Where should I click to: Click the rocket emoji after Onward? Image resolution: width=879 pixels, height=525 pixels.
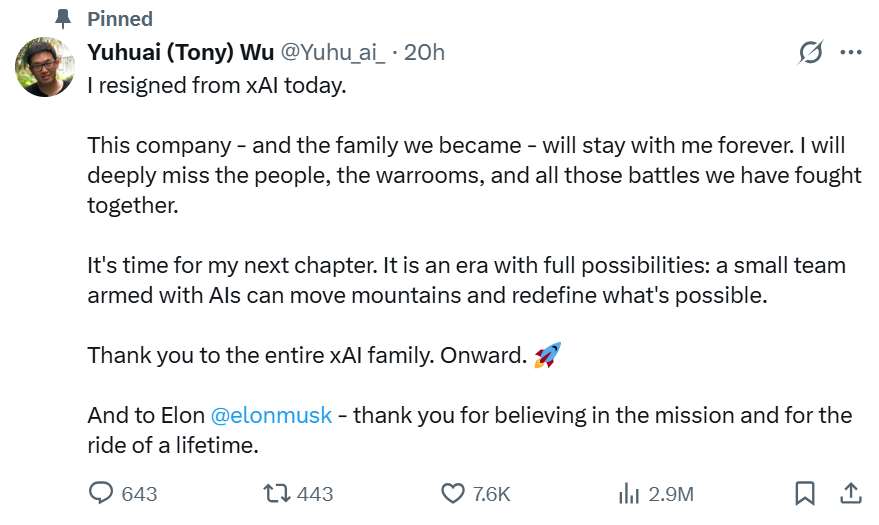point(547,355)
